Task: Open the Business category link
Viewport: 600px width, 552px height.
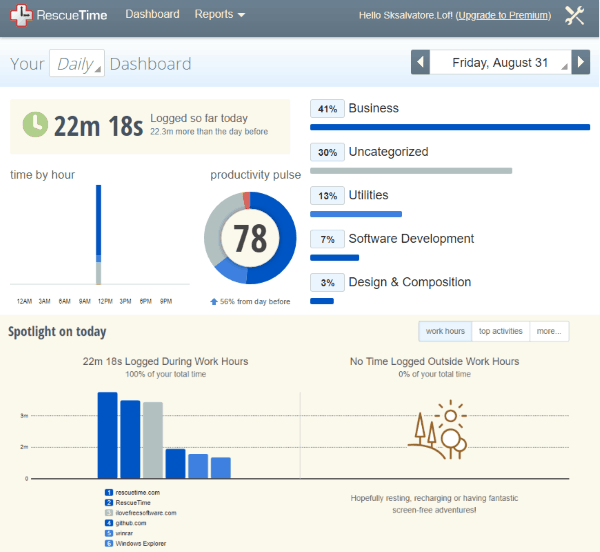Action: point(373,108)
